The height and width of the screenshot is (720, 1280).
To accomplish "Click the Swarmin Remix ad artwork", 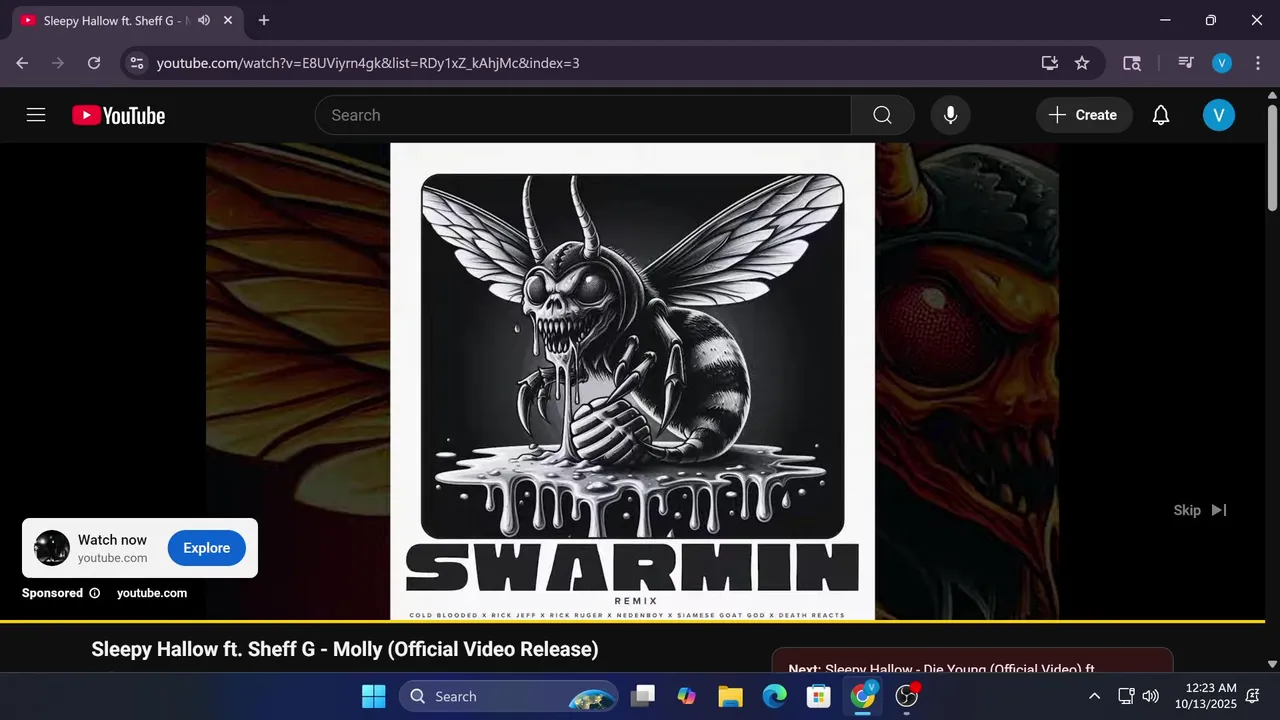I will click(x=632, y=381).
